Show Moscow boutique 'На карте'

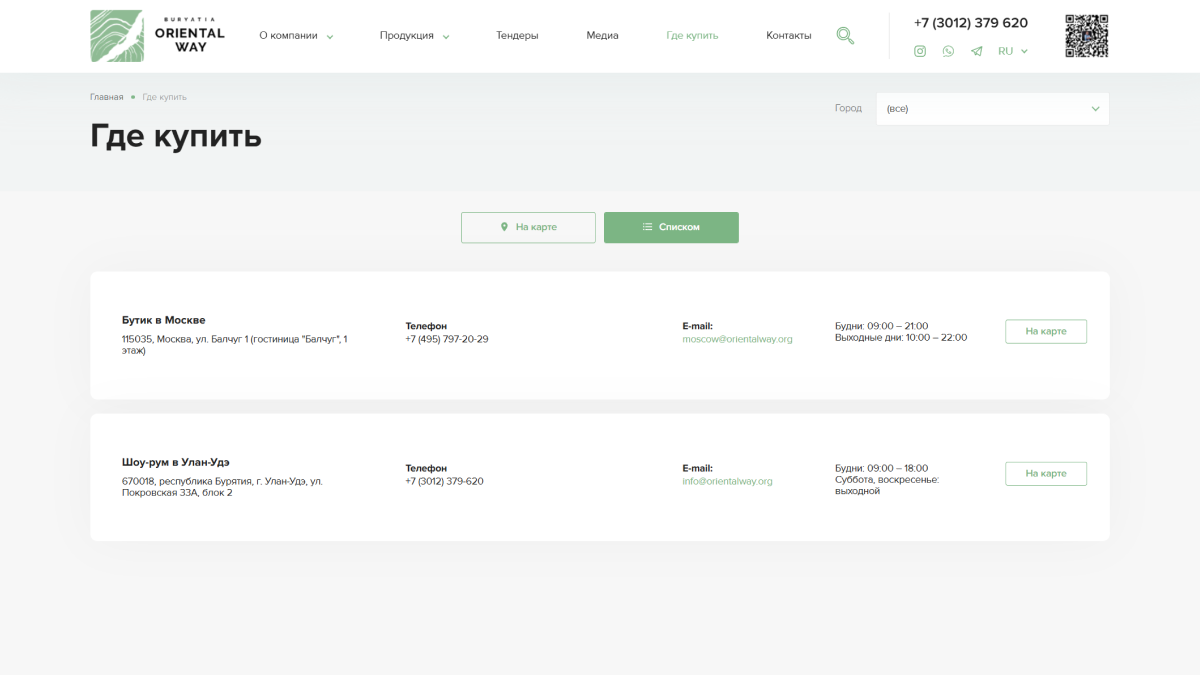(x=1045, y=331)
